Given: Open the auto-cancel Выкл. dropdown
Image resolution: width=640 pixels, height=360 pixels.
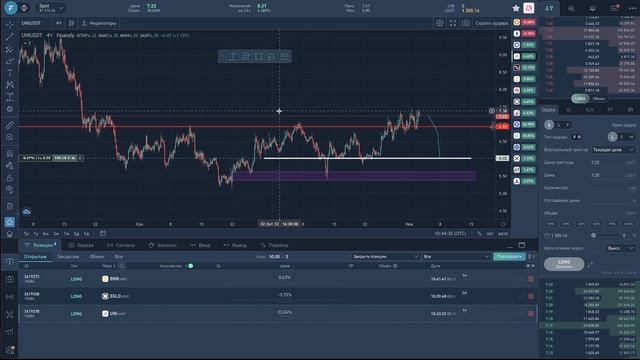Looking at the screenshot, I should coord(620,248).
